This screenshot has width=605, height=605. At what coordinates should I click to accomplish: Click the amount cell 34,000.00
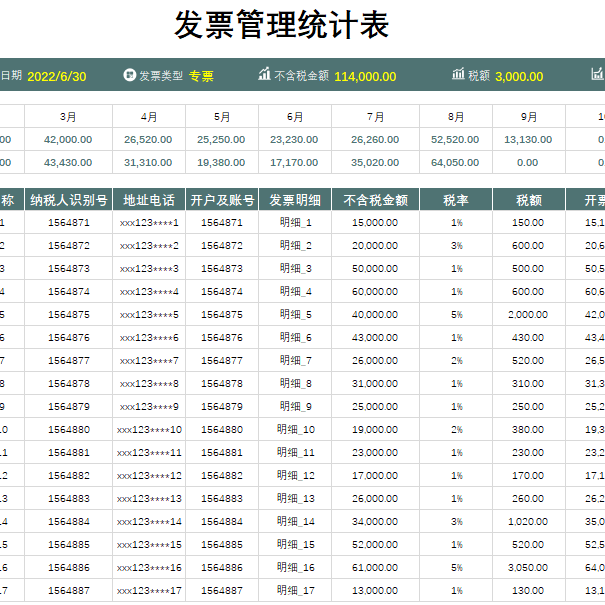375,522
